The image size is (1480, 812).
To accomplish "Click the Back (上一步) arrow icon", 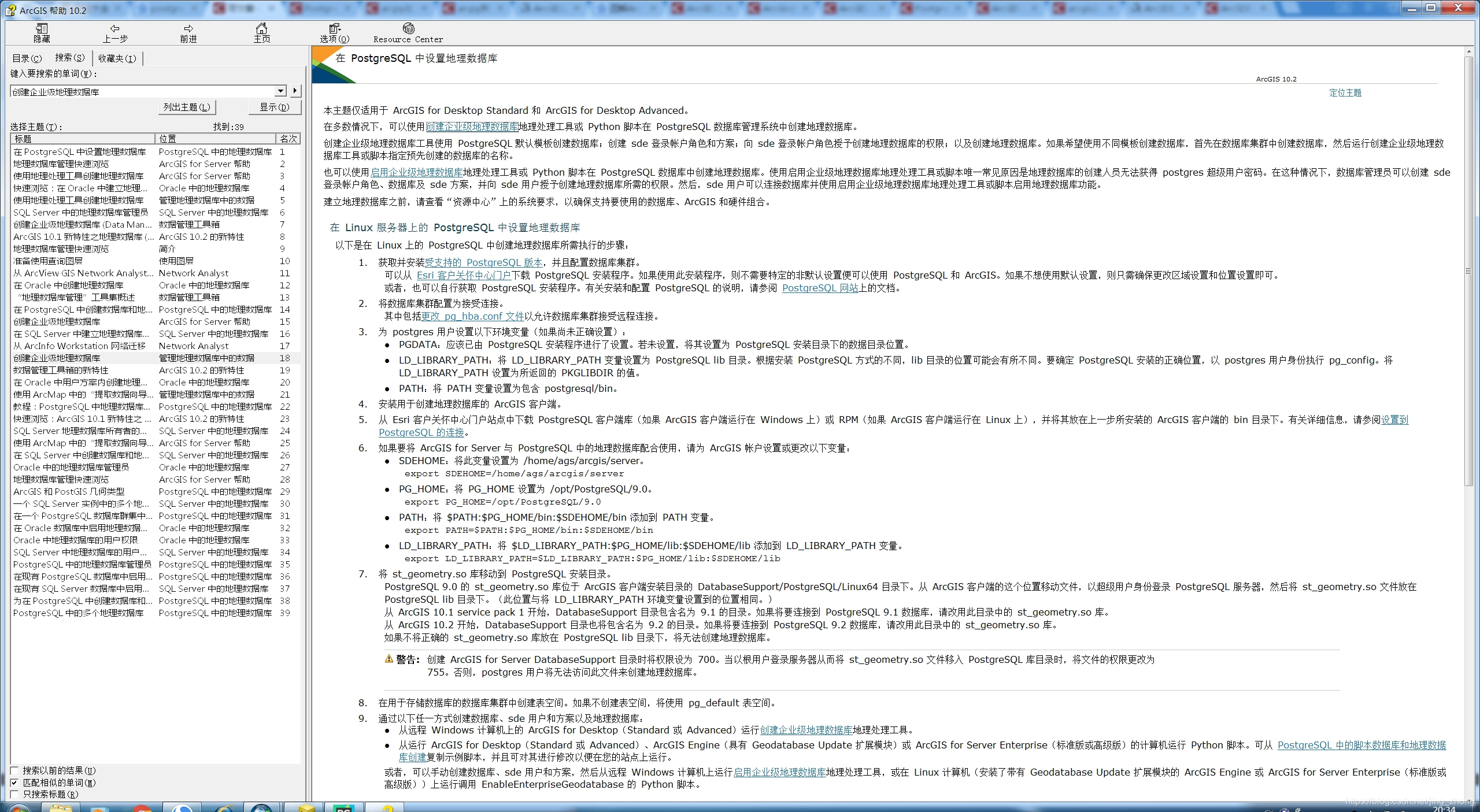I will [115, 28].
